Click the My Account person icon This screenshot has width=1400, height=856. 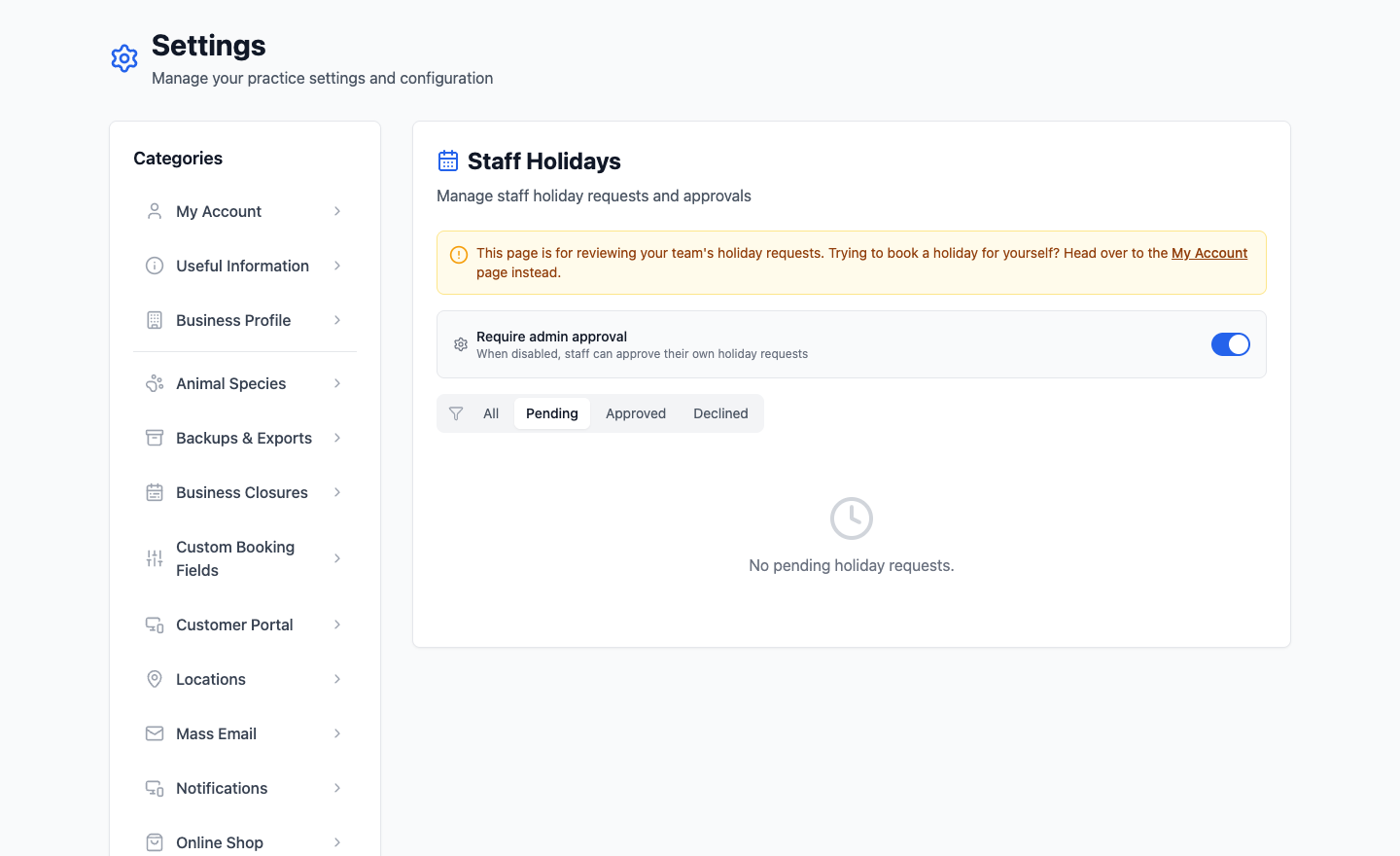(155, 211)
